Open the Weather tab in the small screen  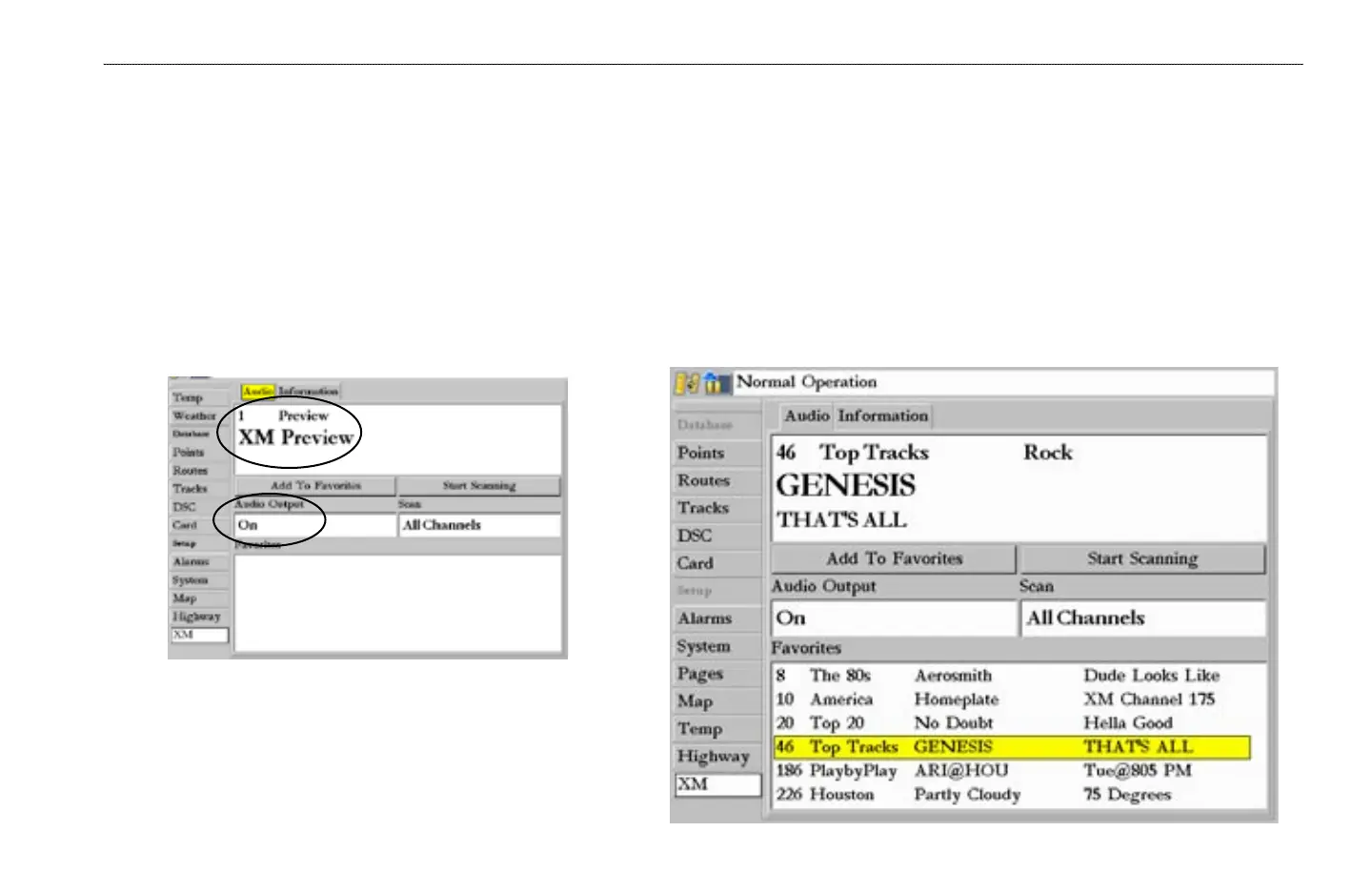pos(199,416)
